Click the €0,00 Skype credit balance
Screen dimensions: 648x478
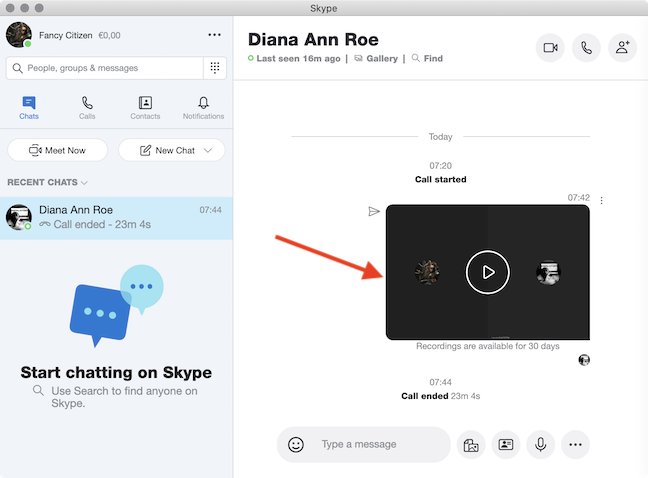click(110, 36)
